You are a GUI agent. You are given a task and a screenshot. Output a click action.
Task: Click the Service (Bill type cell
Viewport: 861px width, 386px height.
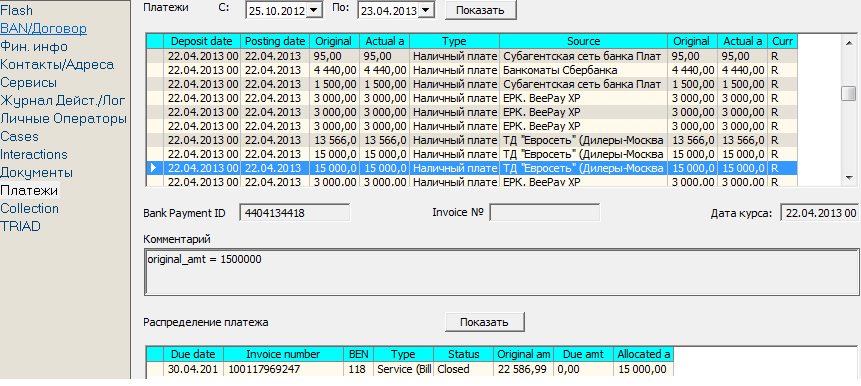tap(404, 369)
